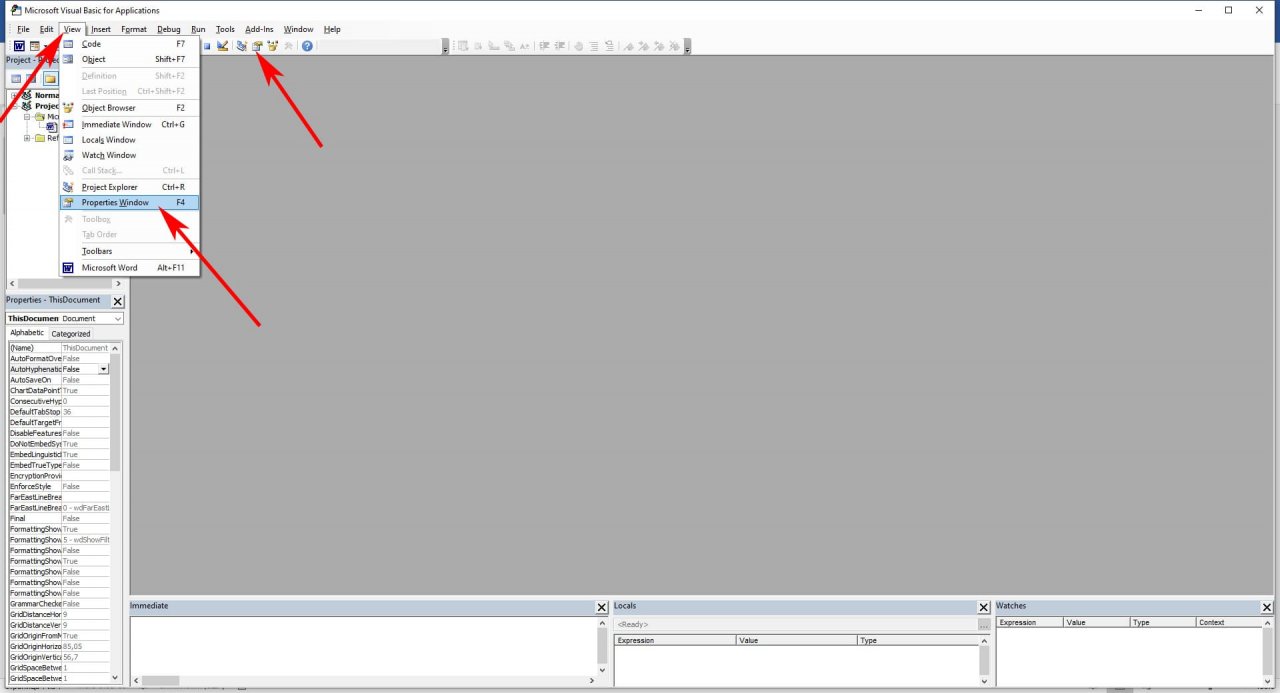1280x693 pixels.
Task: Select Properties Window menu entry
Action: click(130, 202)
